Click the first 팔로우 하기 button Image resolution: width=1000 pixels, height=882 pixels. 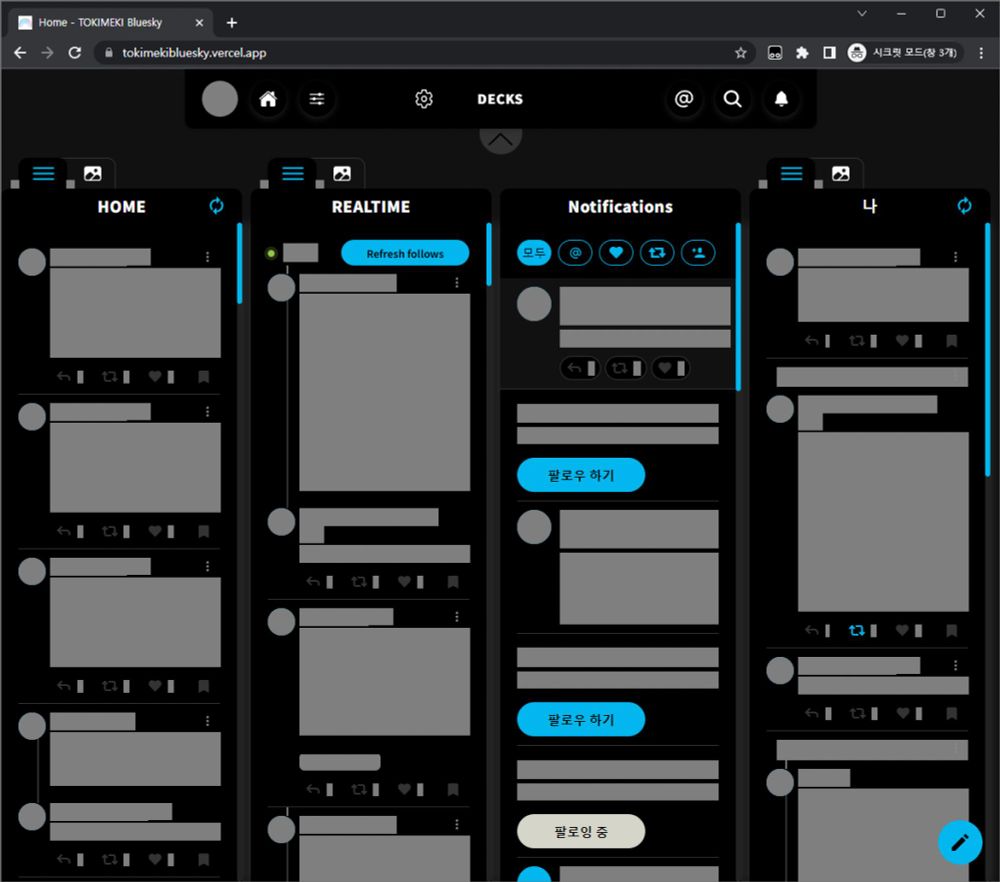581,475
